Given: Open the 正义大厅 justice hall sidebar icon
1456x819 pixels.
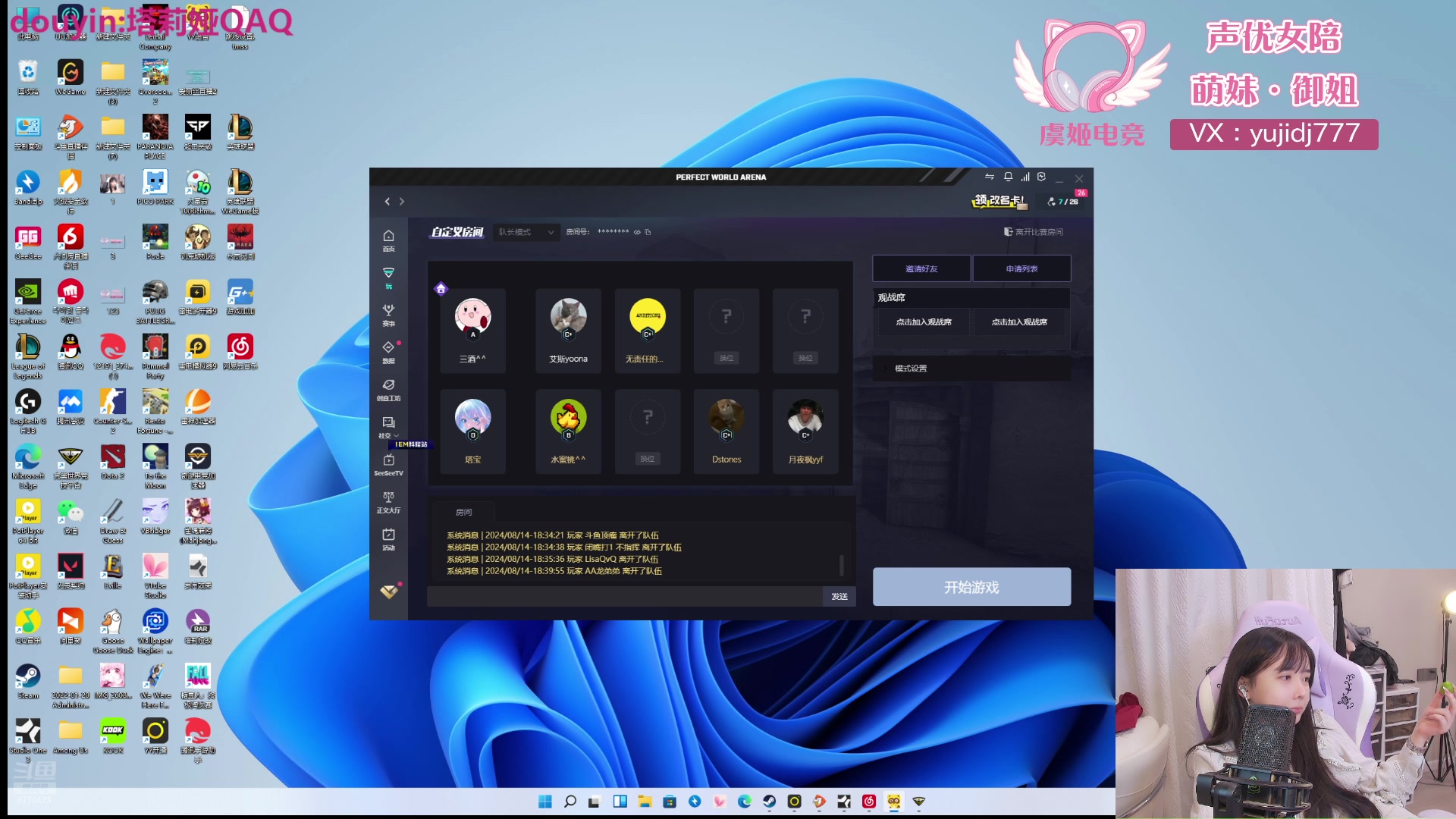Looking at the screenshot, I should point(388,502).
